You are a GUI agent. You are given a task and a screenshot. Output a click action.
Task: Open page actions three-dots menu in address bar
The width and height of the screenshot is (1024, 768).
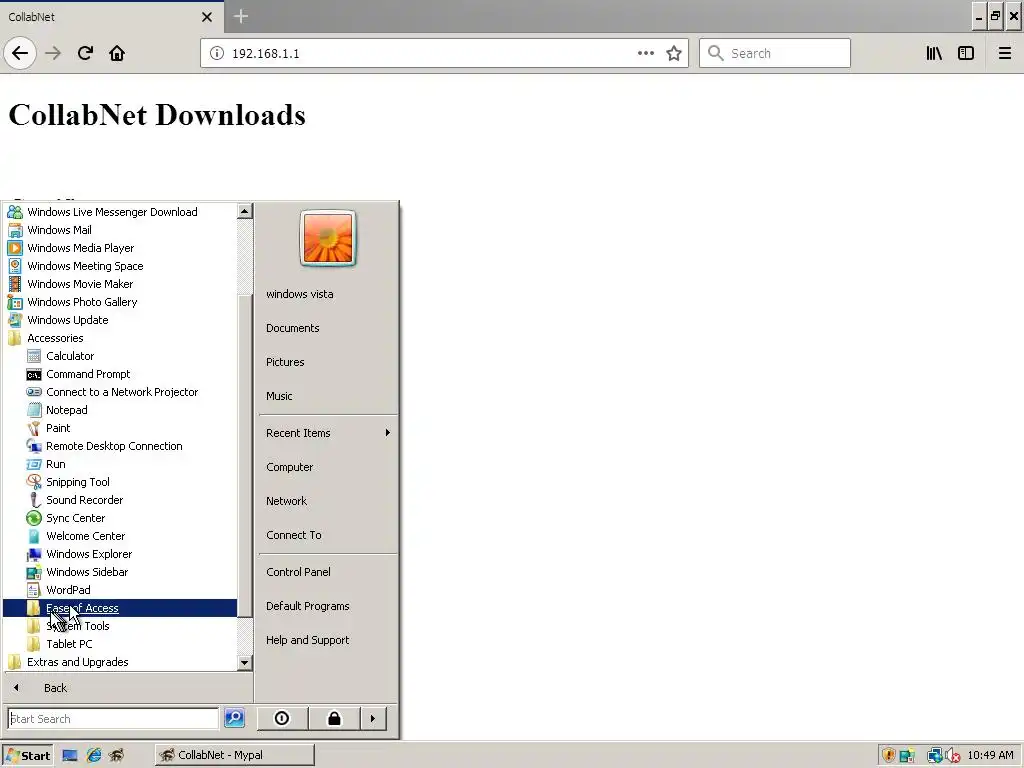pos(645,54)
